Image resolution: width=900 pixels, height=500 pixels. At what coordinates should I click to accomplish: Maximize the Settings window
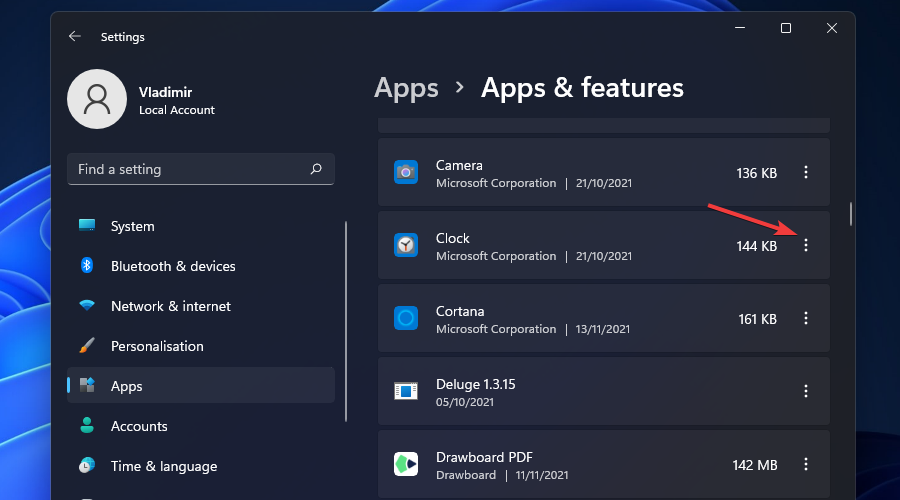click(x=786, y=28)
